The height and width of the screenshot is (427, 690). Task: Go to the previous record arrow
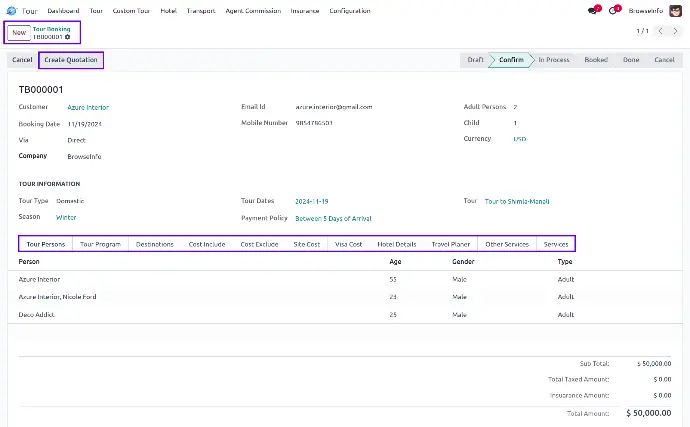point(660,32)
